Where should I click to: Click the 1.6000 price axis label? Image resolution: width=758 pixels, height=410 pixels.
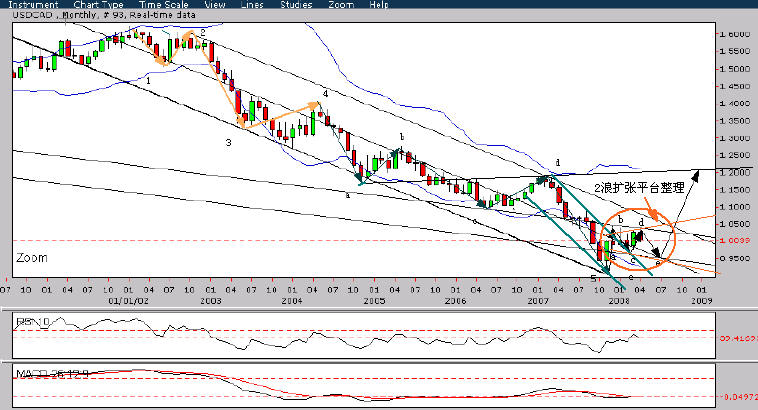[x=735, y=34]
